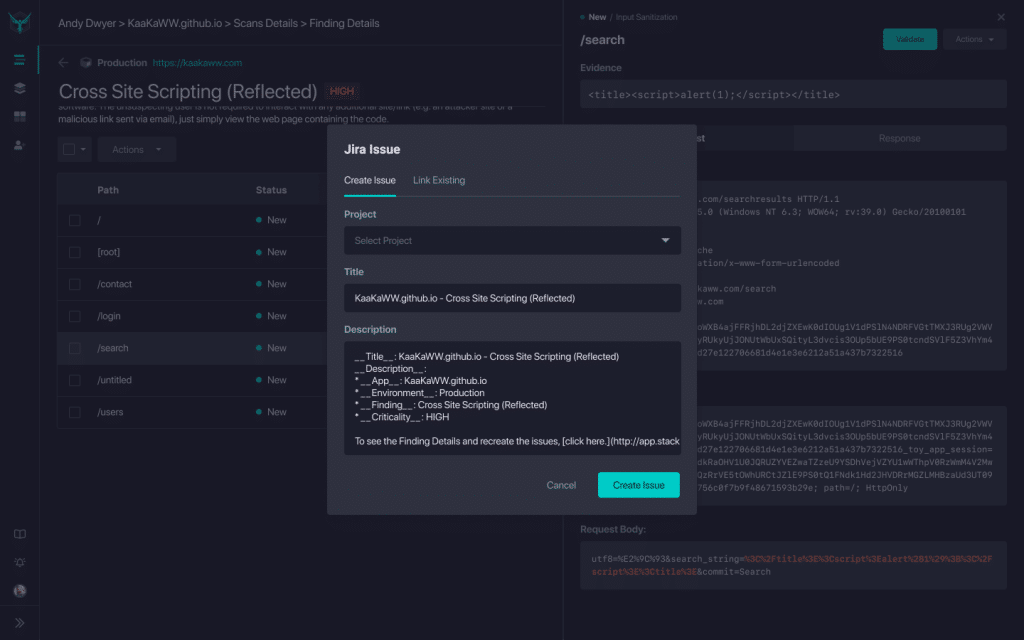Click into the Description text area
The image size is (1024, 640).
[x=512, y=398]
